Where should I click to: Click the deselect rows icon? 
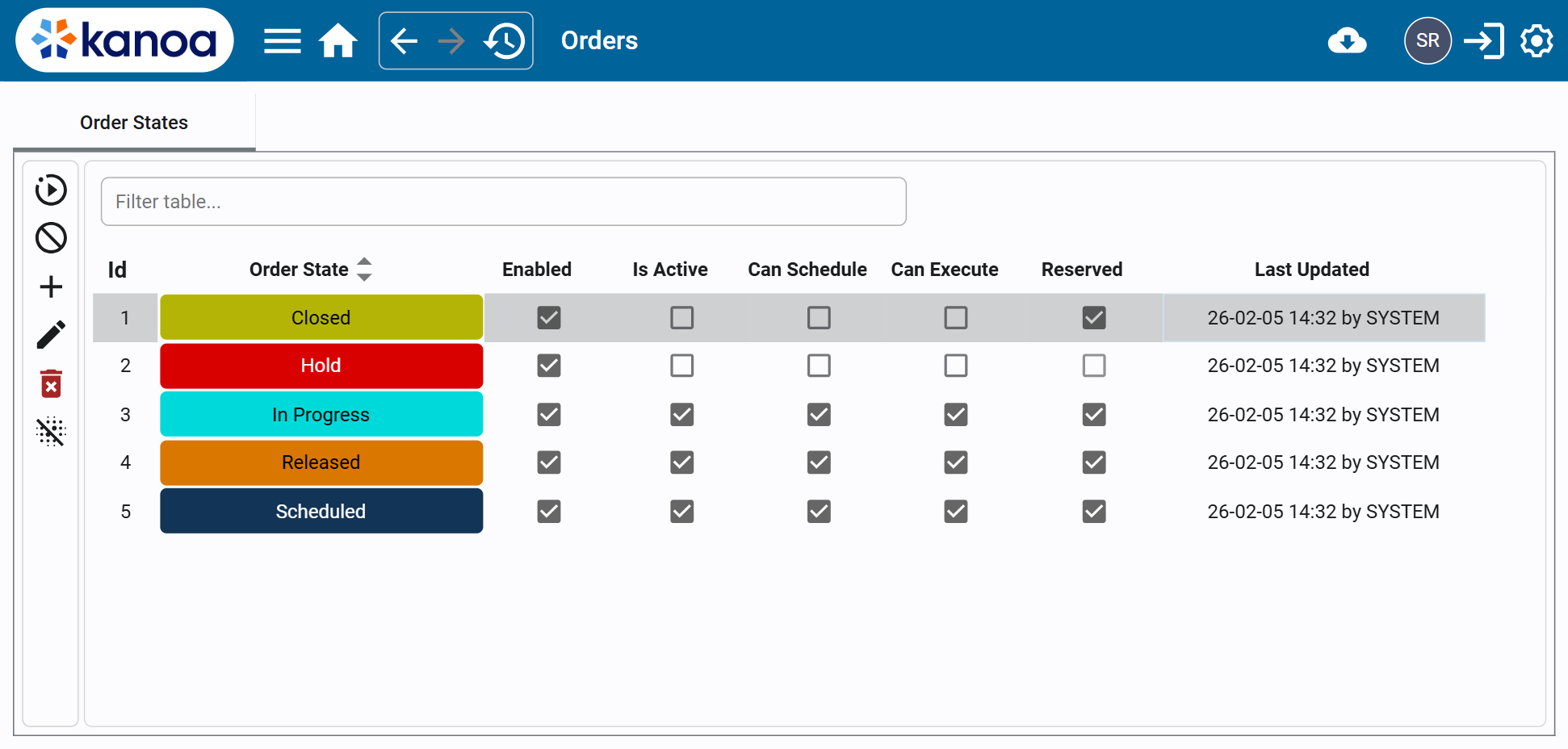click(x=51, y=432)
